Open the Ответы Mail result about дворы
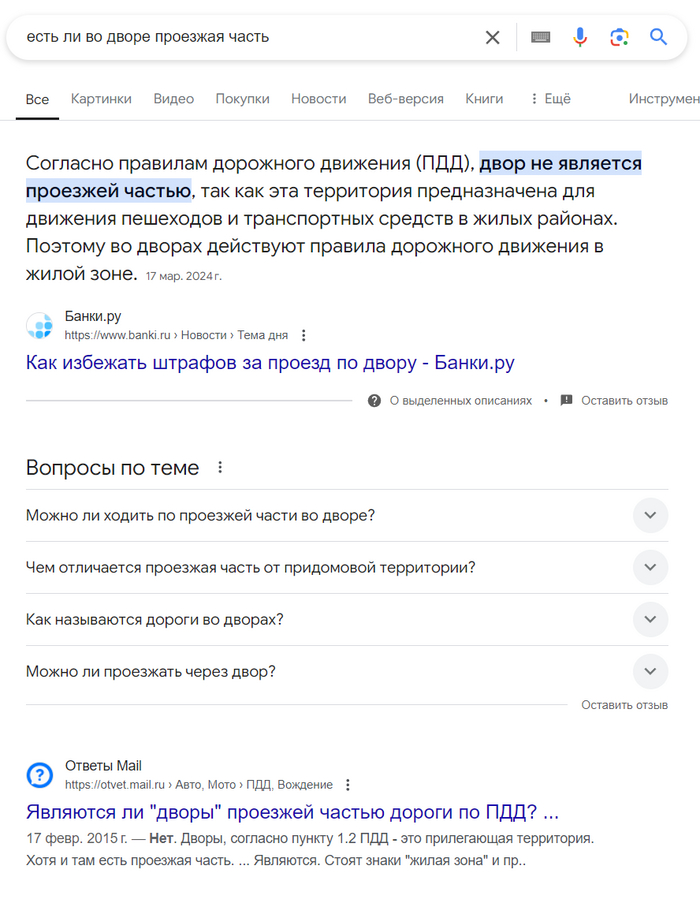Screen dimensions: 700x903 point(292,811)
